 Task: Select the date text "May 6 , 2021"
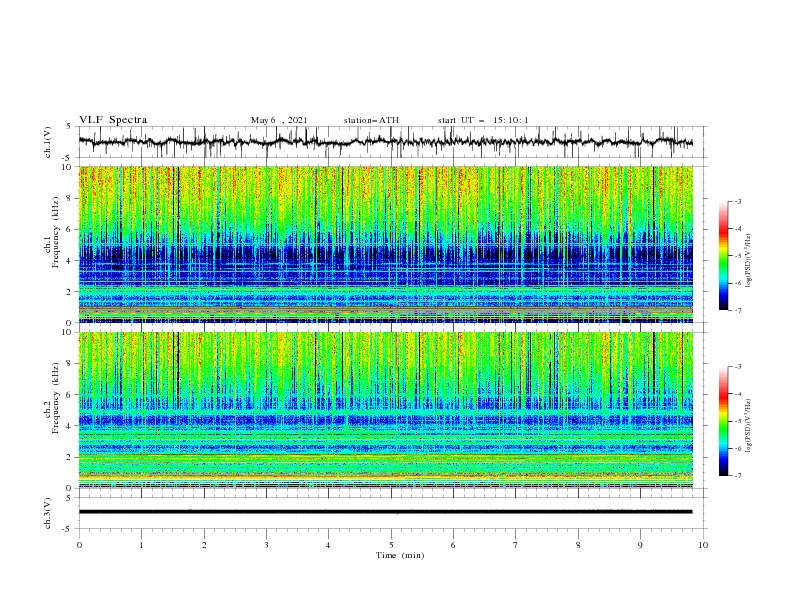279,120
